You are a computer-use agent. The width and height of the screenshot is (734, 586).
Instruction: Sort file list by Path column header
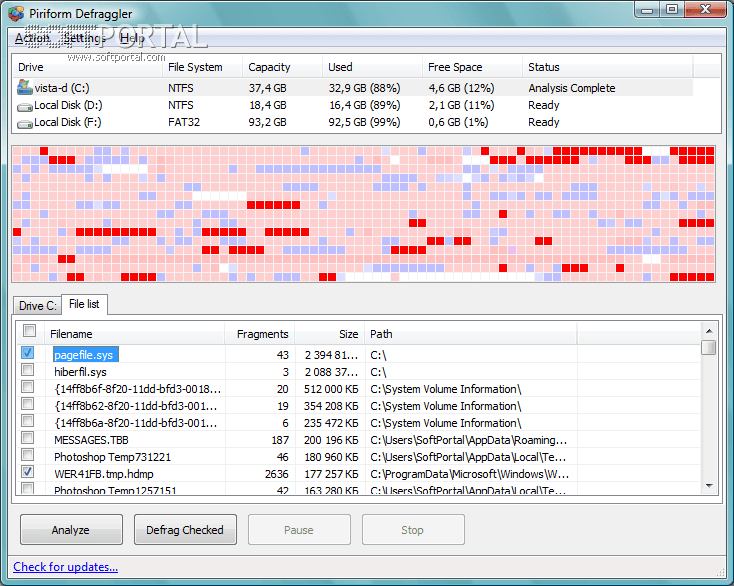pos(471,334)
